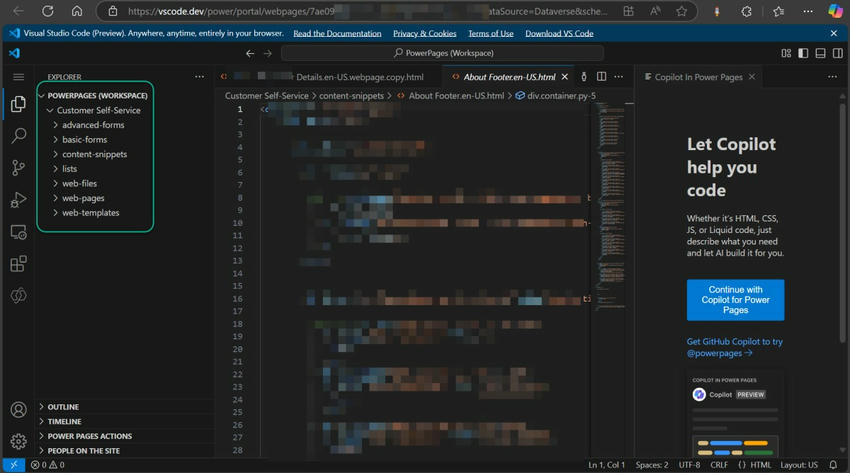This screenshot has height=473, width=850.
Task: Go back using the editor navigation arrow
Action: pyautogui.click(x=250, y=53)
